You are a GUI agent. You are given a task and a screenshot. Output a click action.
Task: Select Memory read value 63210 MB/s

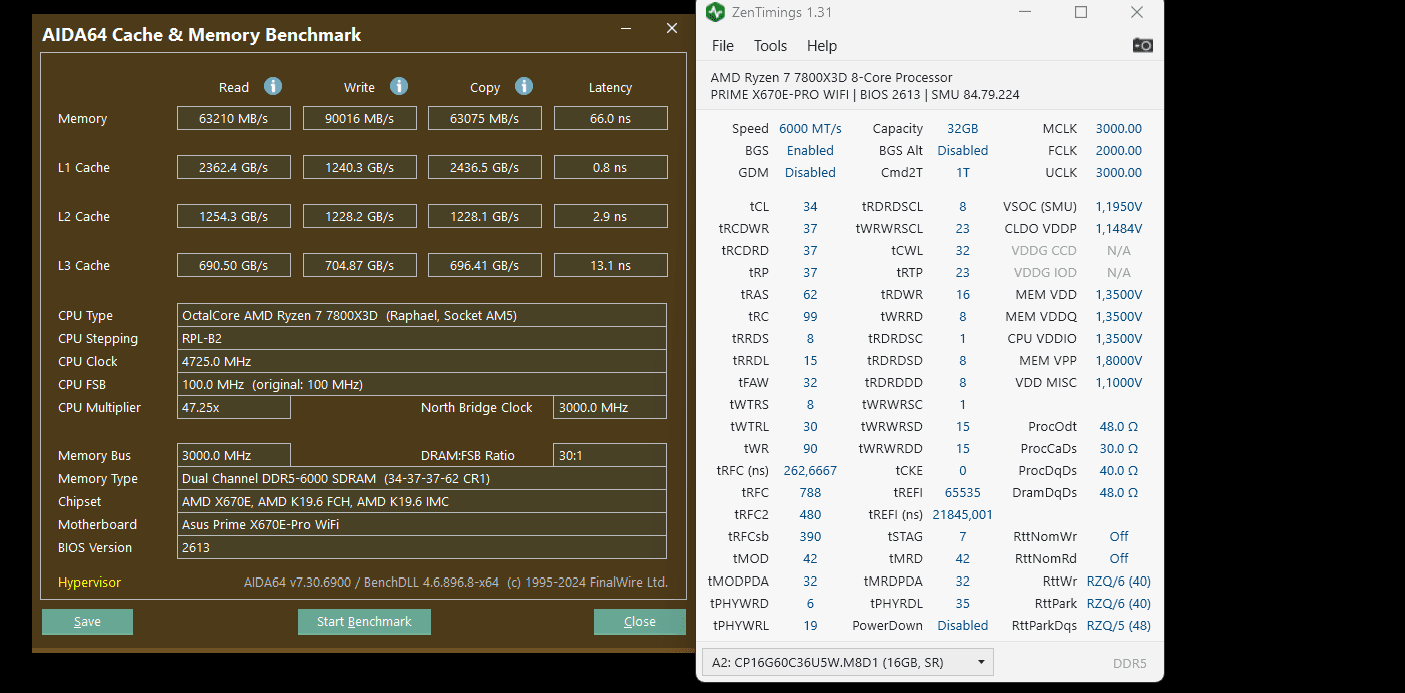(x=234, y=118)
